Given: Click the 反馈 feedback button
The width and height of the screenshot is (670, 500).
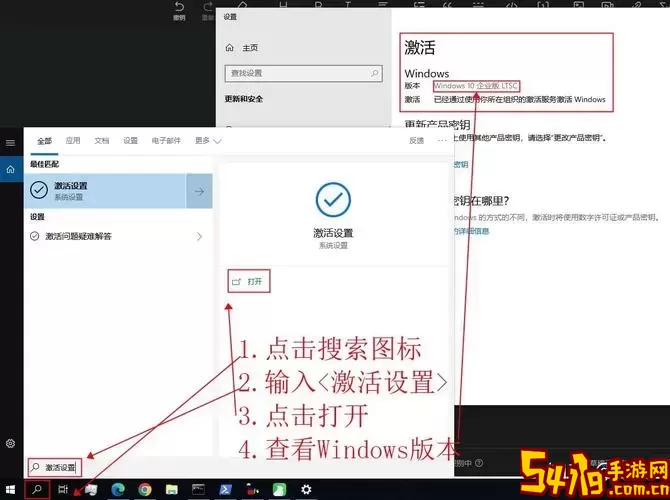Looking at the screenshot, I should [417, 140].
